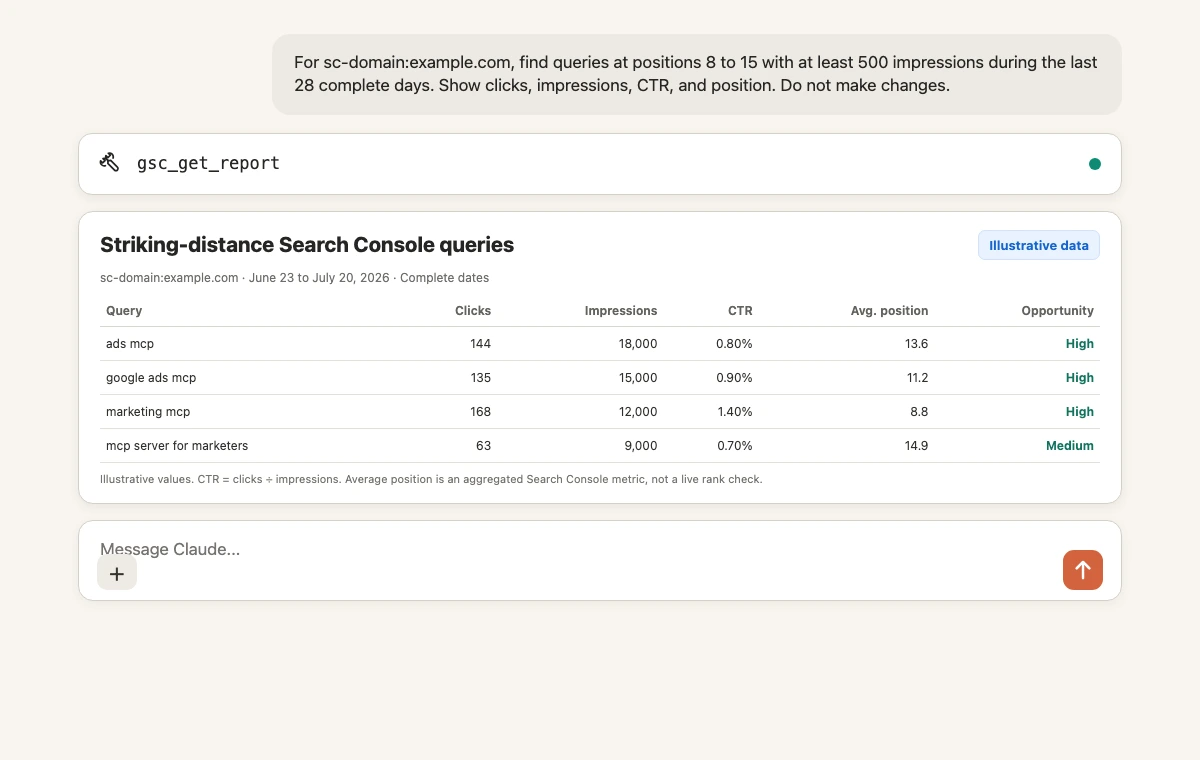Select 'mcp server for marketers' query cell
The image size is (1200, 760).
coord(177,446)
